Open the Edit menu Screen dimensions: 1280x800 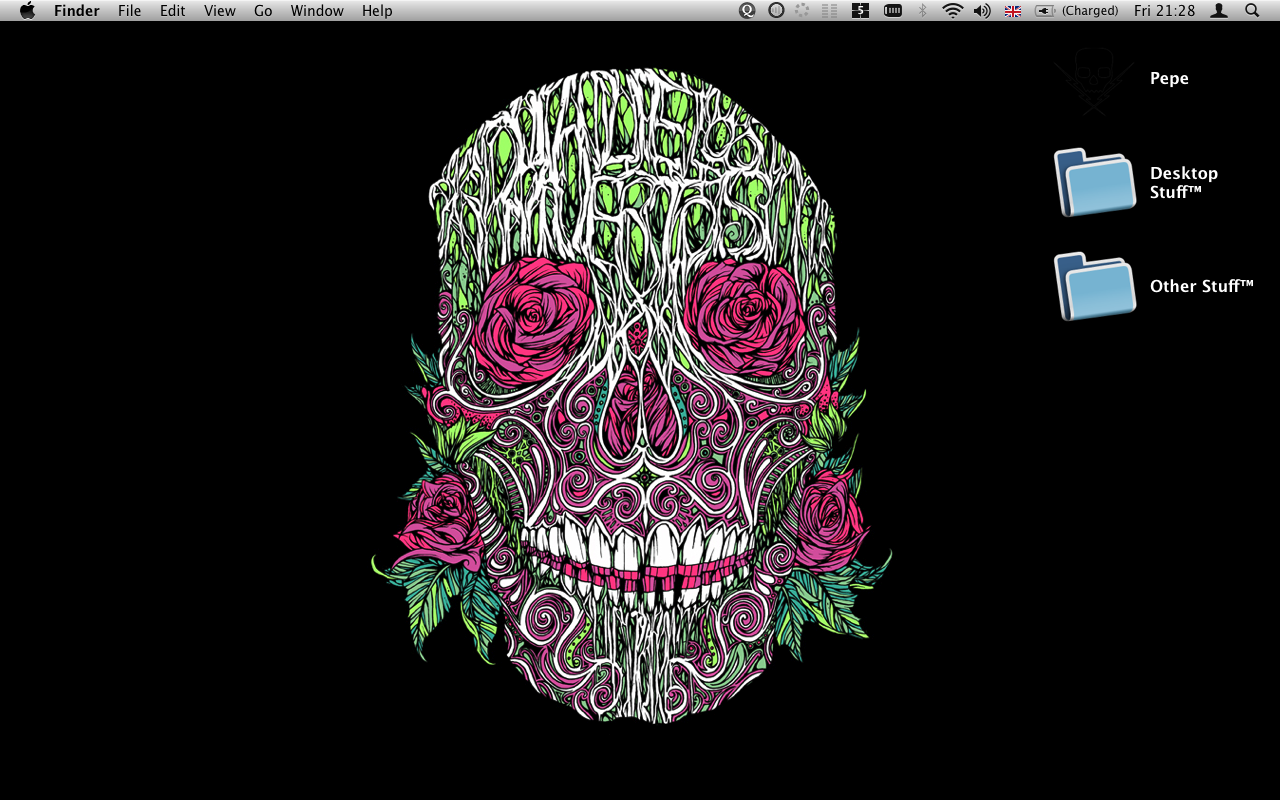click(x=172, y=11)
